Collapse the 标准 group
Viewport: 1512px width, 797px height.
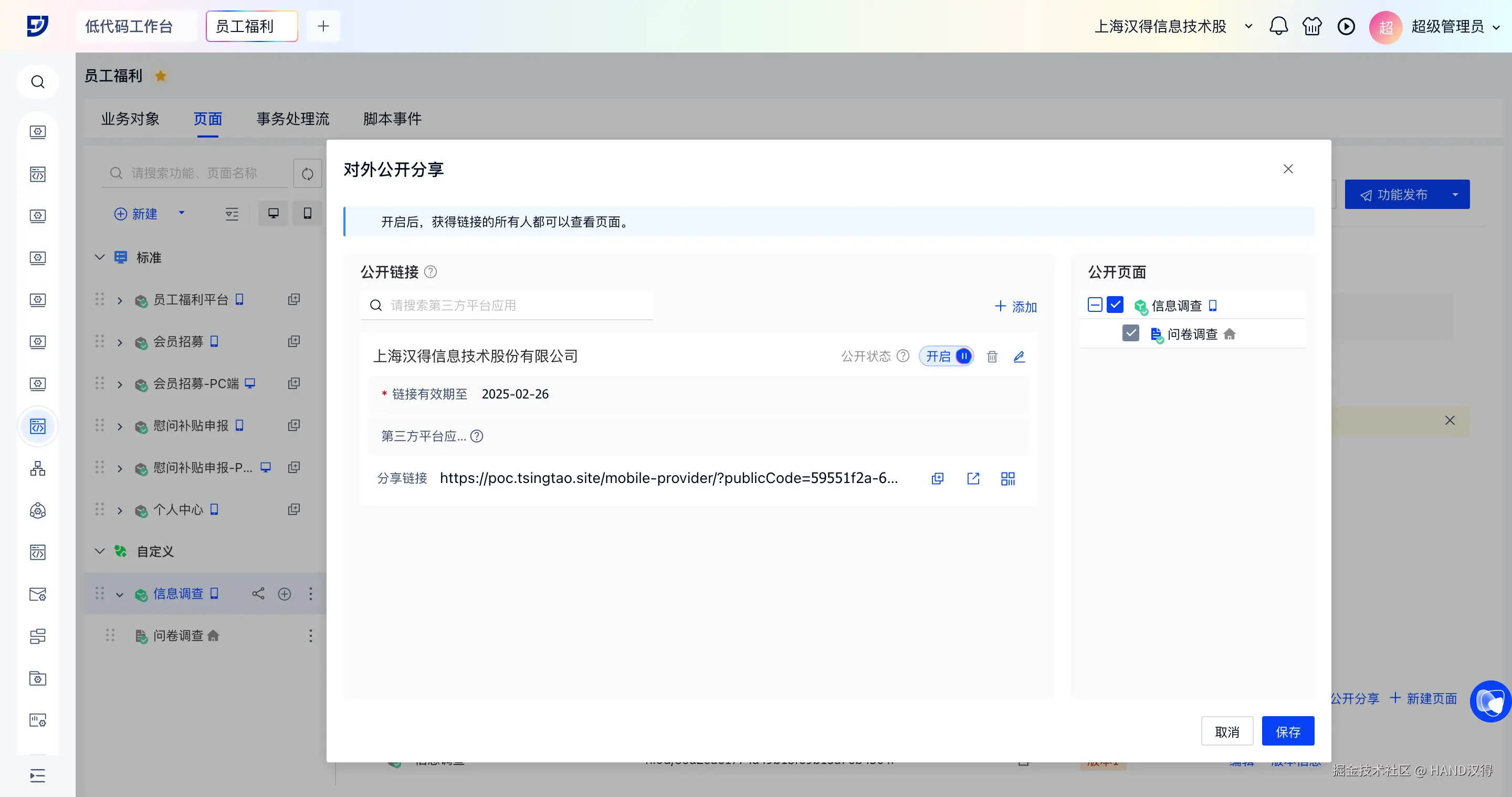(x=100, y=257)
